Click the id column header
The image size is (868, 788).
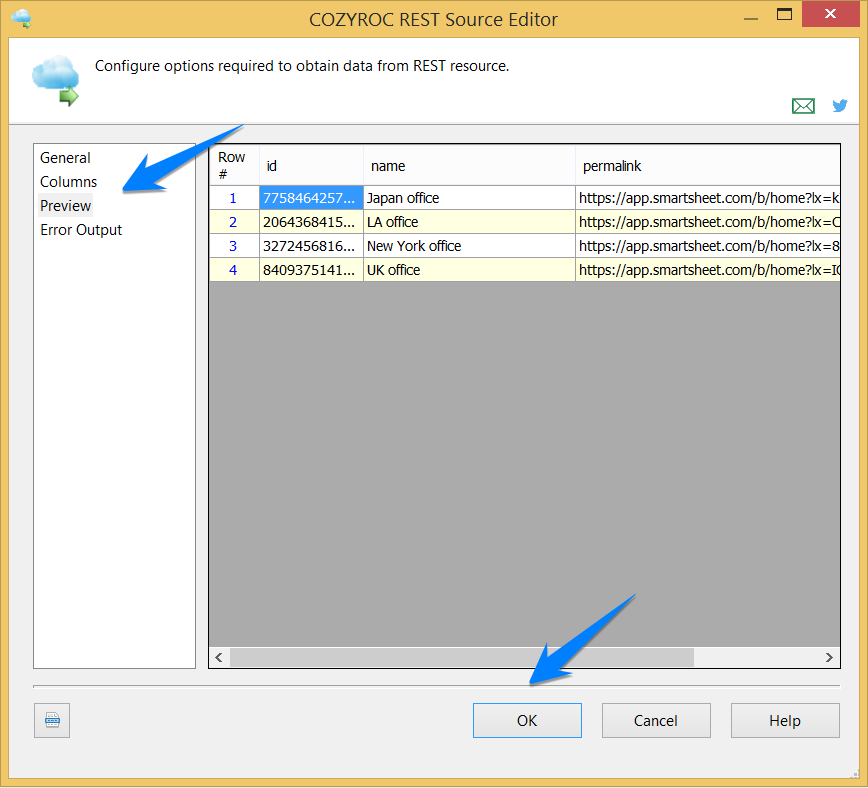pos(311,166)
